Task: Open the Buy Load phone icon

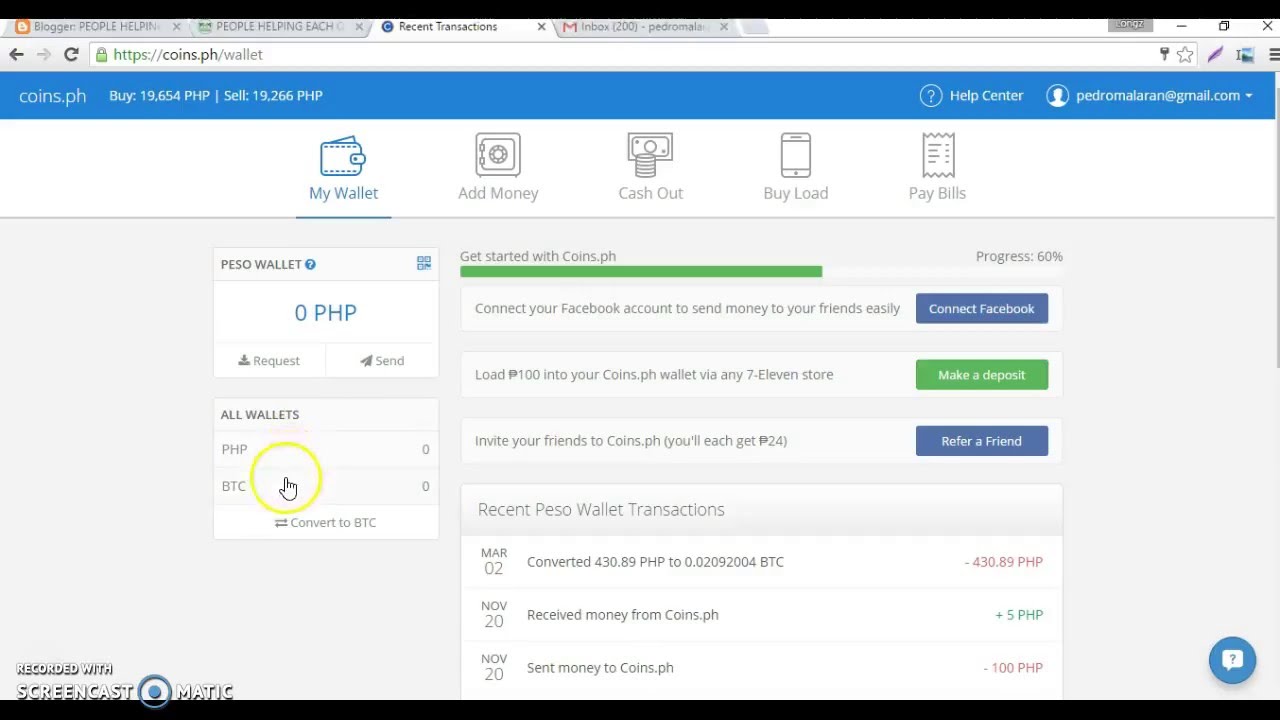Action: (x=796, y=155)
